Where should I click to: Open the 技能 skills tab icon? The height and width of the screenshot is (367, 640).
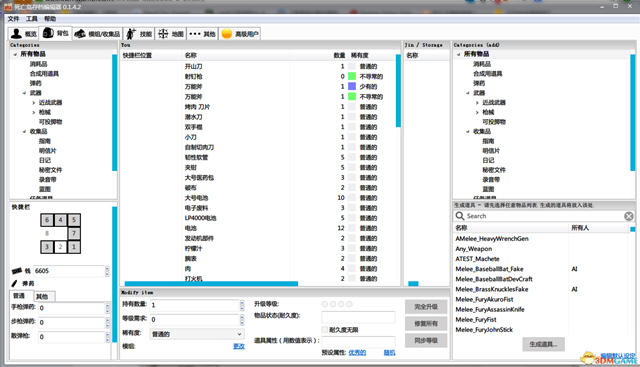click(131, 34)
